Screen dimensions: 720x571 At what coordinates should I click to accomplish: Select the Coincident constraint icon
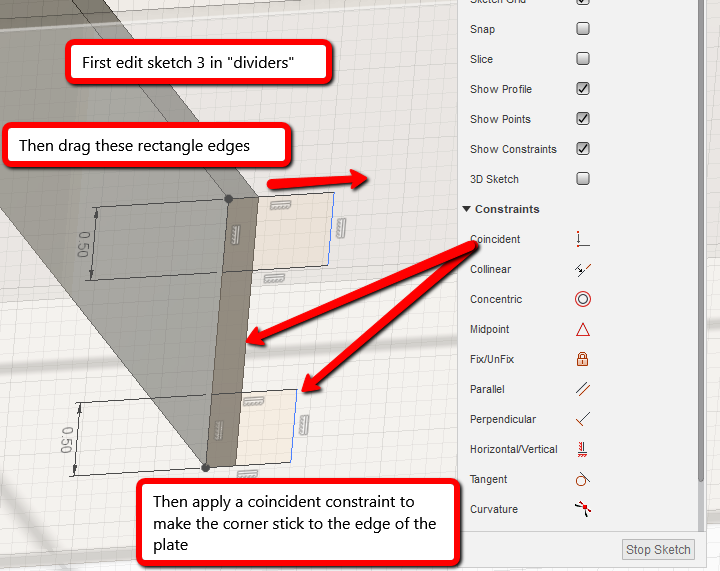point(583,239)
